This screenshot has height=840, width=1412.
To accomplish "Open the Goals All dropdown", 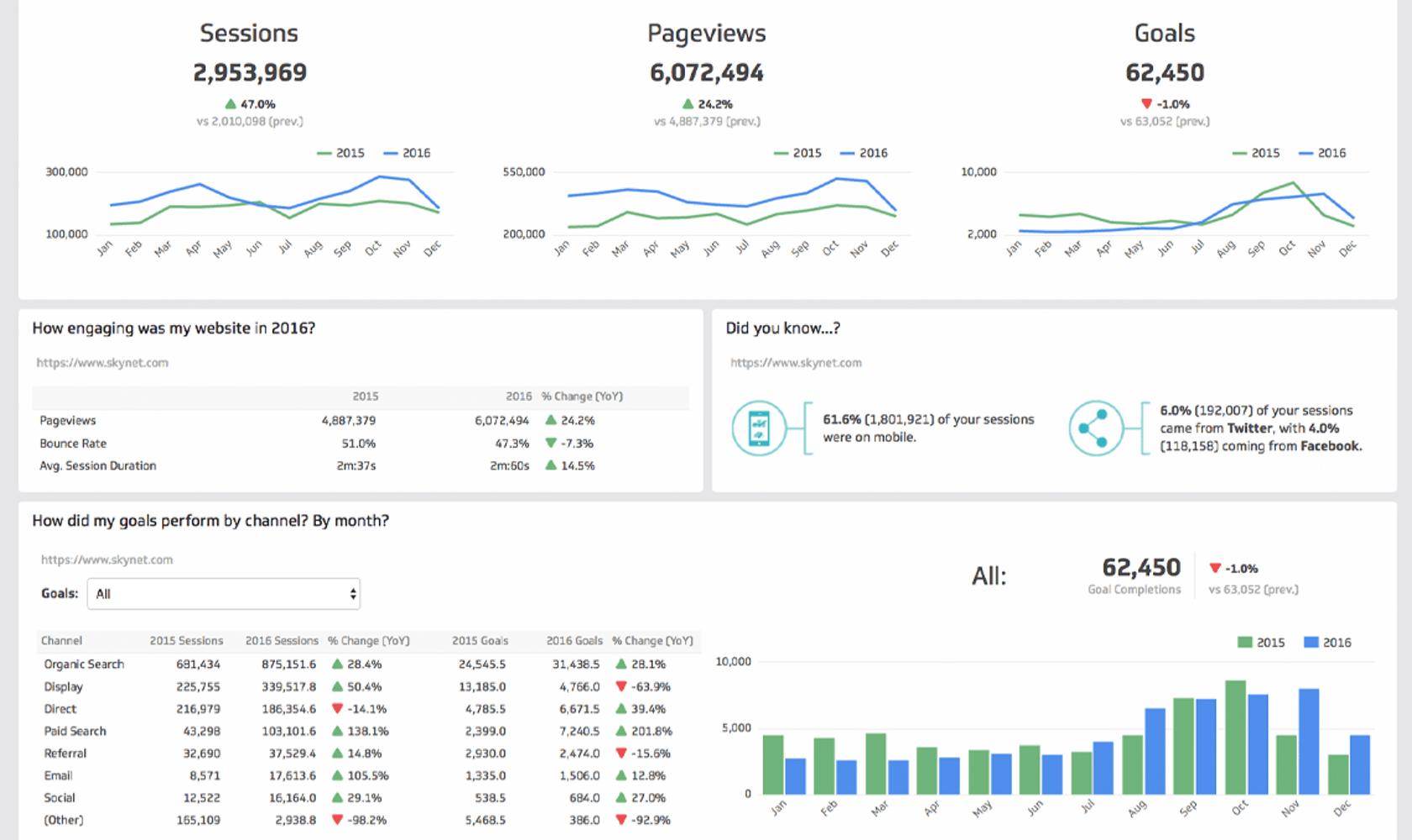I will (223, 594).
